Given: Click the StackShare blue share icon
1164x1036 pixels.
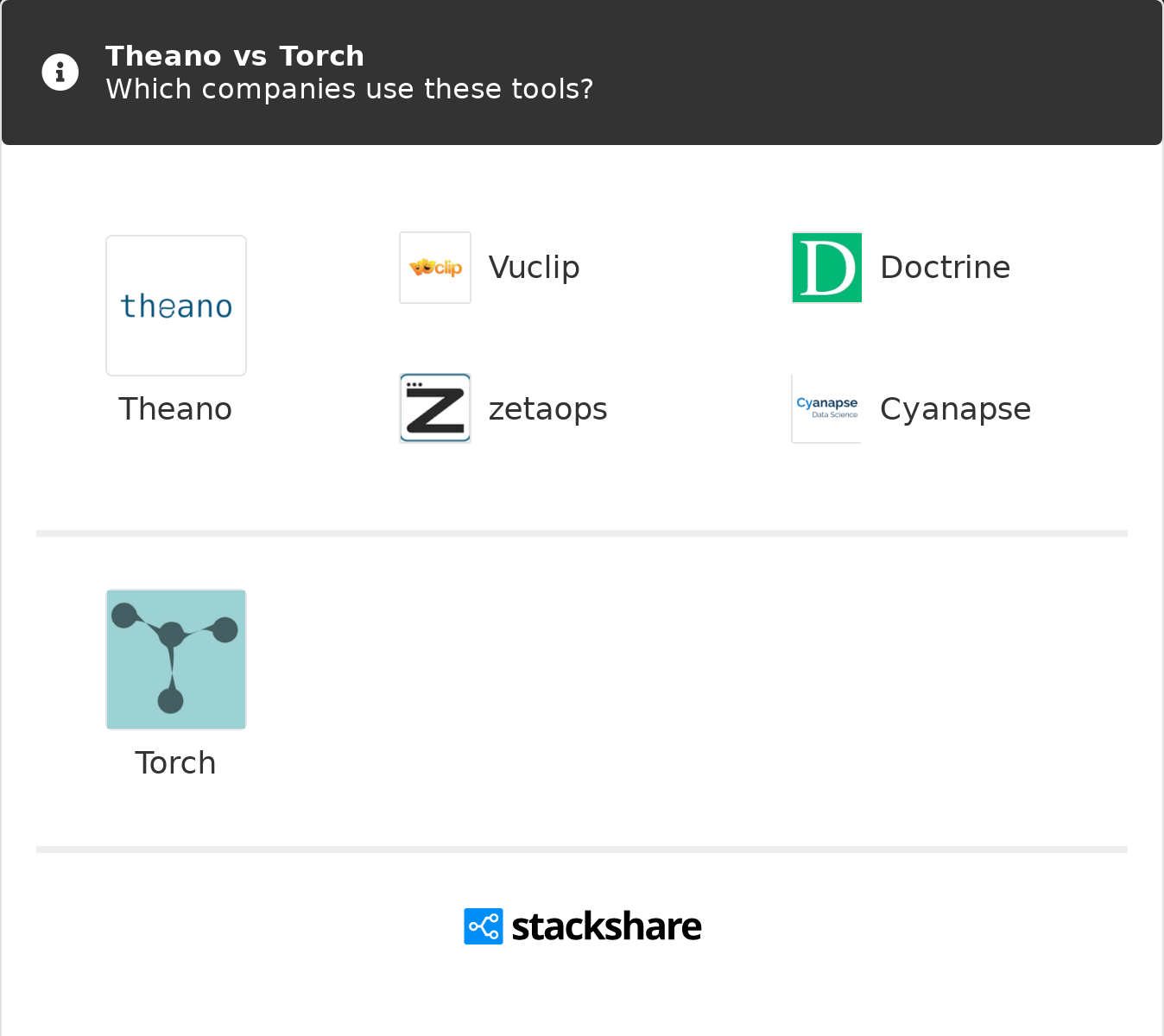Looking at the screenshot, I should click(483, 926).
